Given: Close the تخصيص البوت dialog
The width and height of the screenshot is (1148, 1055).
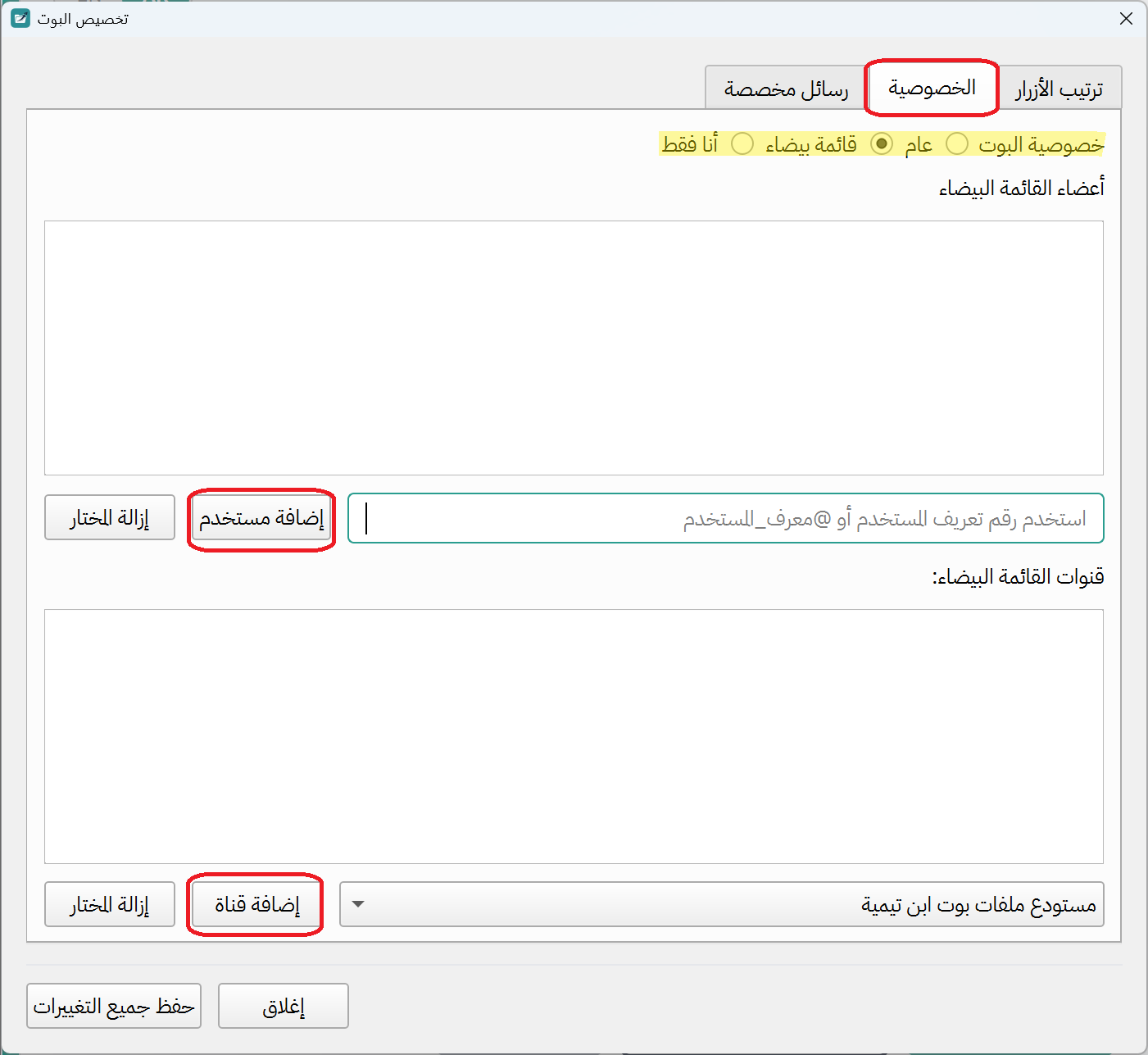Looking at the screenshot, I should pyautogui.click(x=1126, y=18).
